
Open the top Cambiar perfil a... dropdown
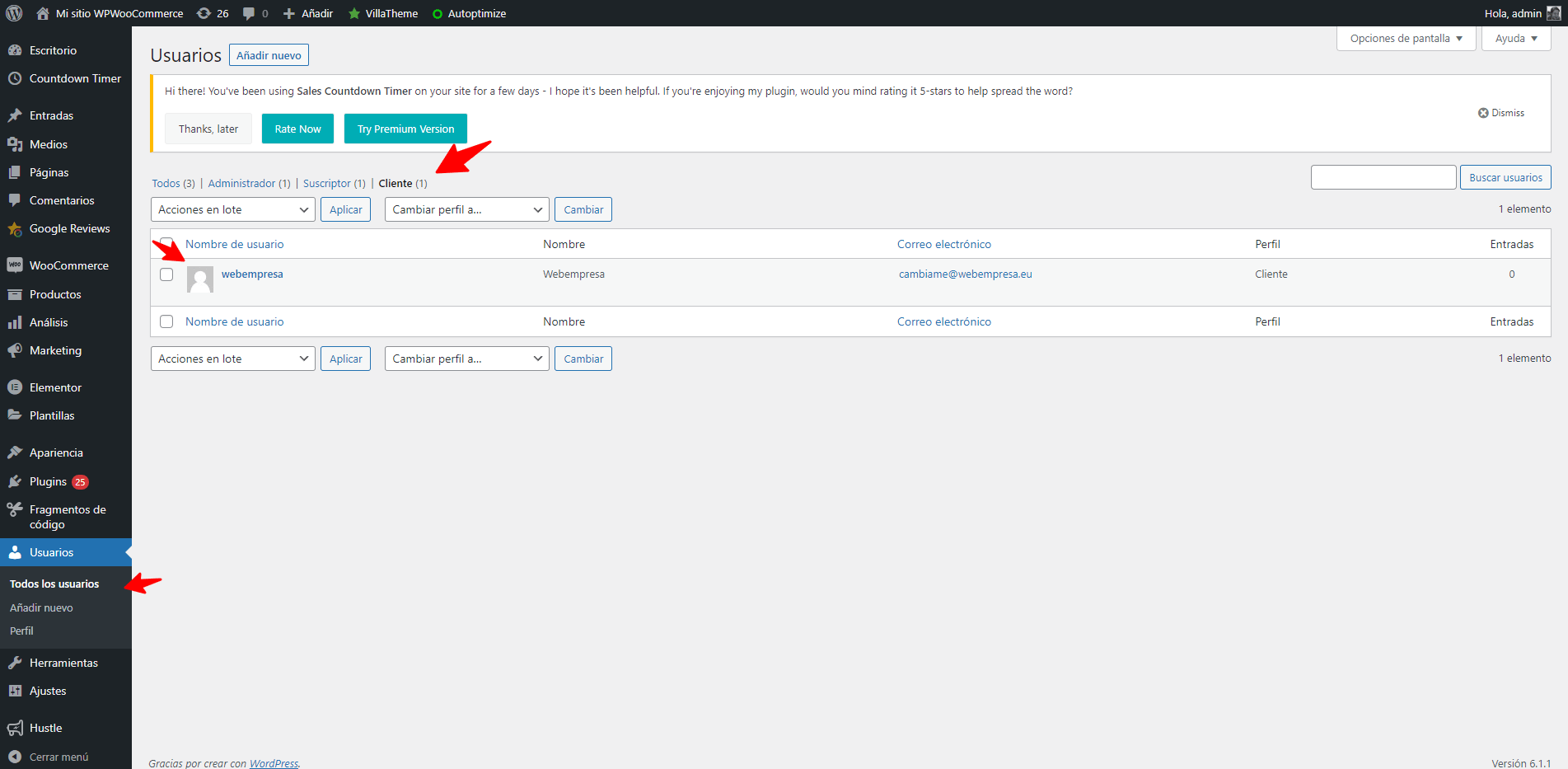click(467, 209)
